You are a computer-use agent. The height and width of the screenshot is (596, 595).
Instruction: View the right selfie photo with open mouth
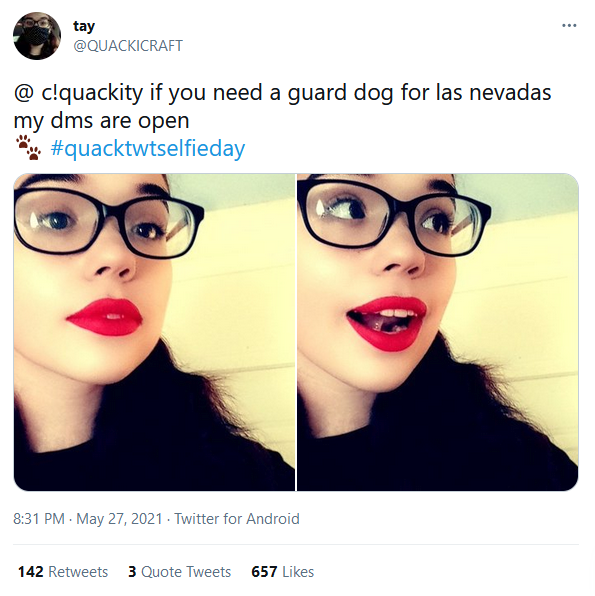coord(438,332)
